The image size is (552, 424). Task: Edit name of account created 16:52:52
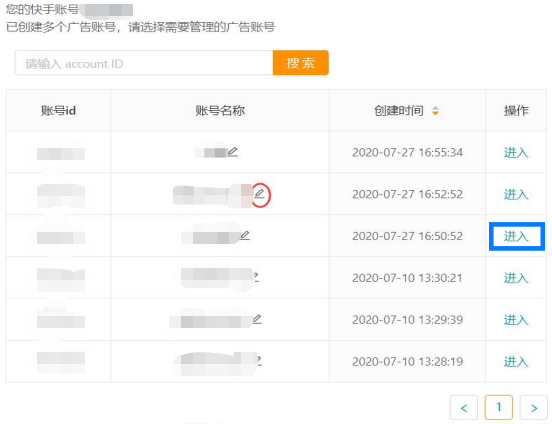259,193
